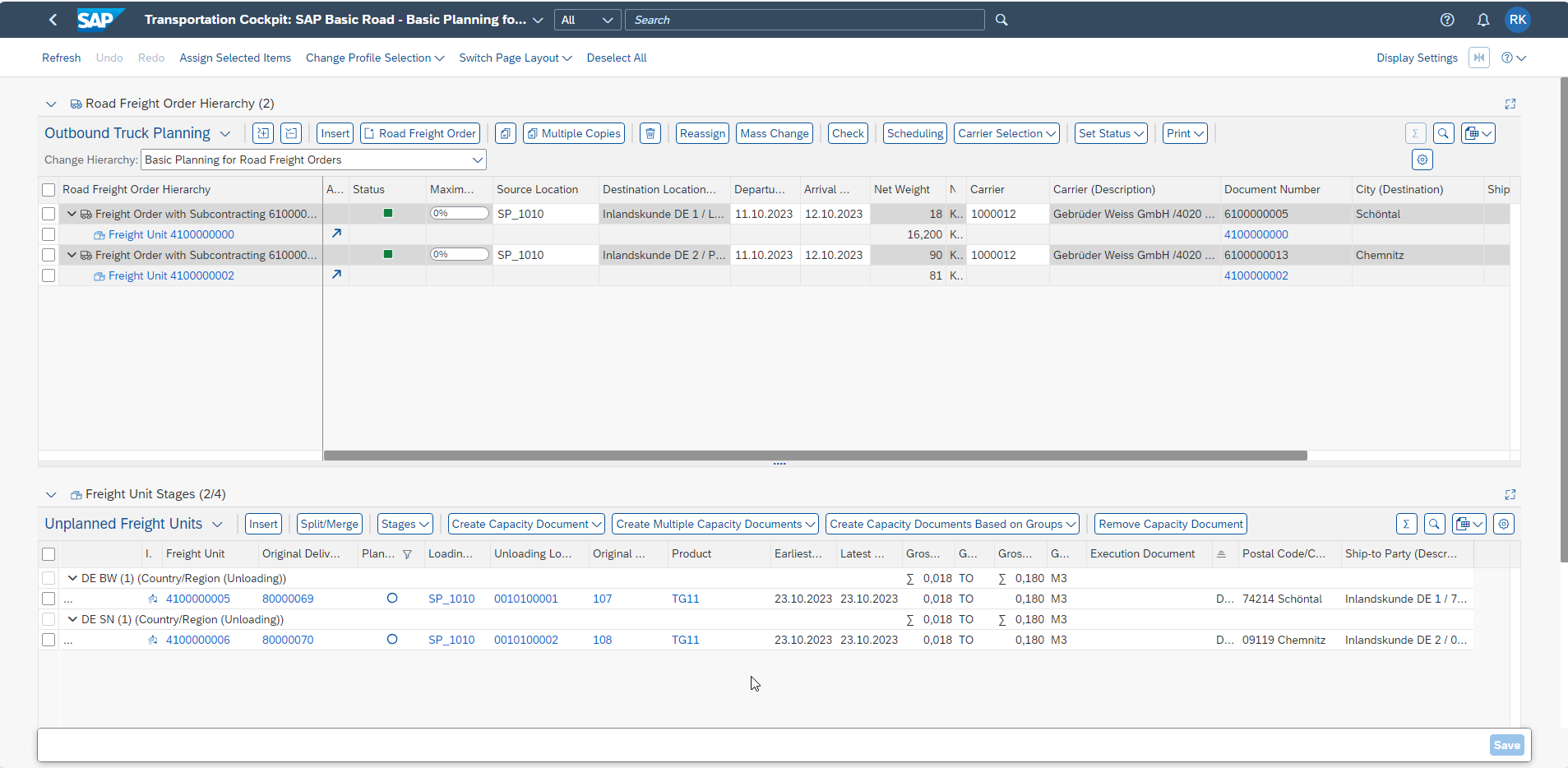Screen dimensions: 1568x768
Task: Tick the checkbox on the DE SN grouping row
Action: pyautogui.click(x=48, y=618)
